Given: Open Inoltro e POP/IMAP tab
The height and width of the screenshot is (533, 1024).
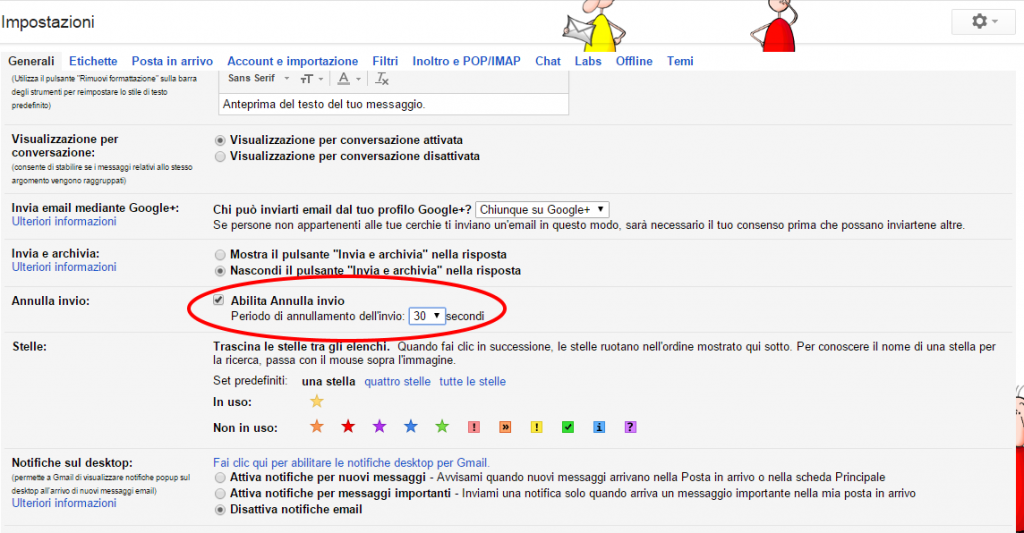Looking at the screenshot, I should [x=466, y=61].
